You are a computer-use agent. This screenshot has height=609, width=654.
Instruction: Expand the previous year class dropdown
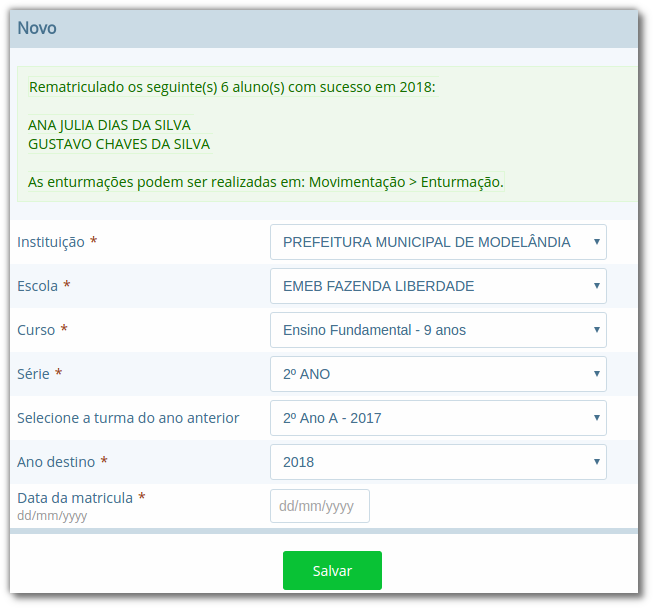point(438,418)
